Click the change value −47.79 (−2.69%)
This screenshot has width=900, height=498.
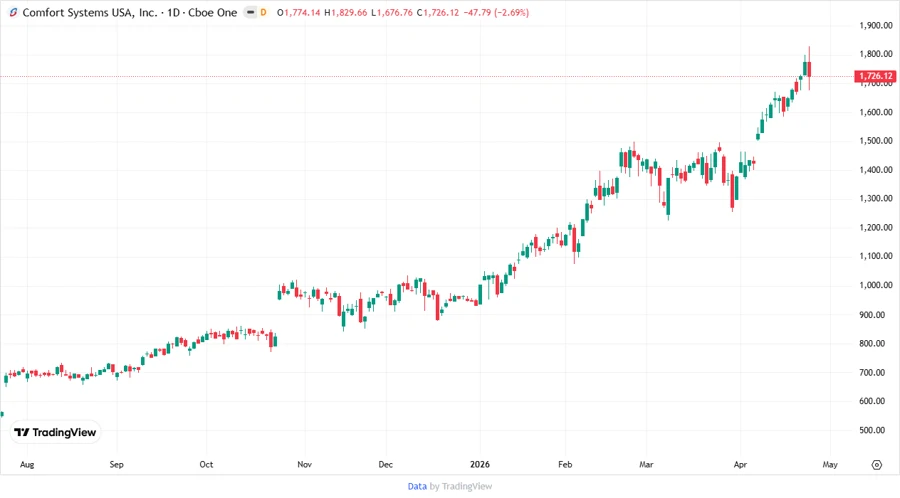496,12
